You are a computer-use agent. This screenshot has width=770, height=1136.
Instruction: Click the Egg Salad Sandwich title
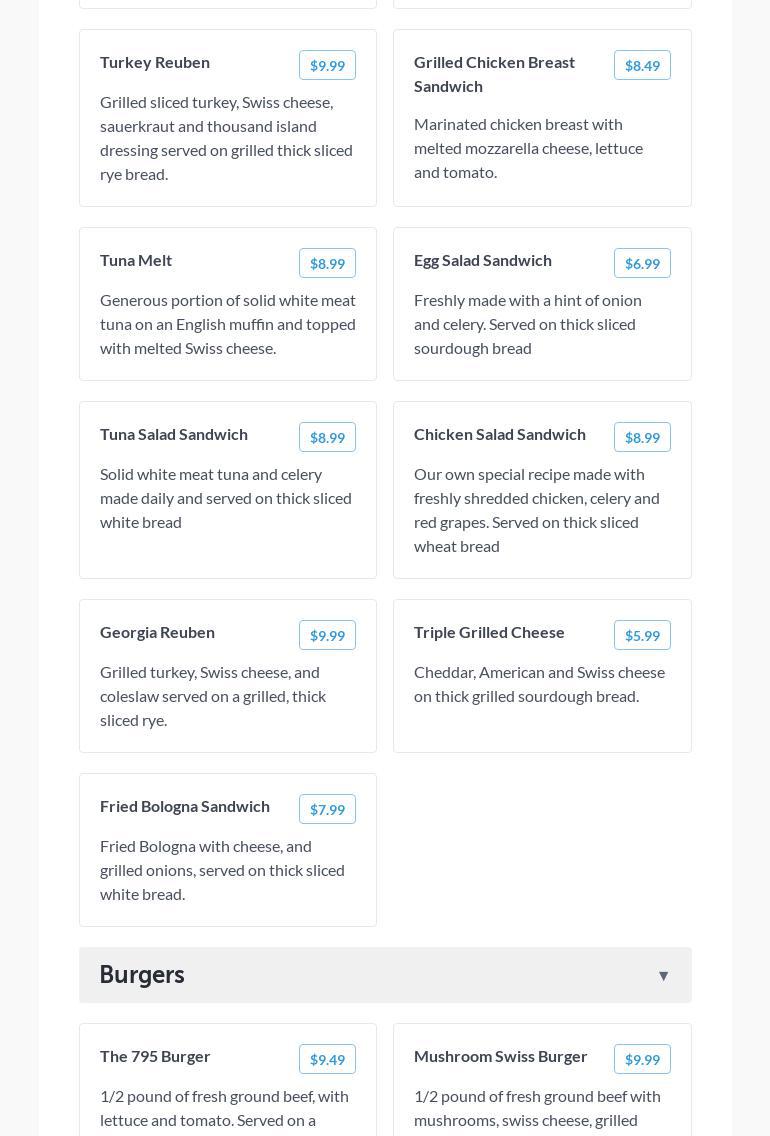pyautogui.click(x=483, y=260)
